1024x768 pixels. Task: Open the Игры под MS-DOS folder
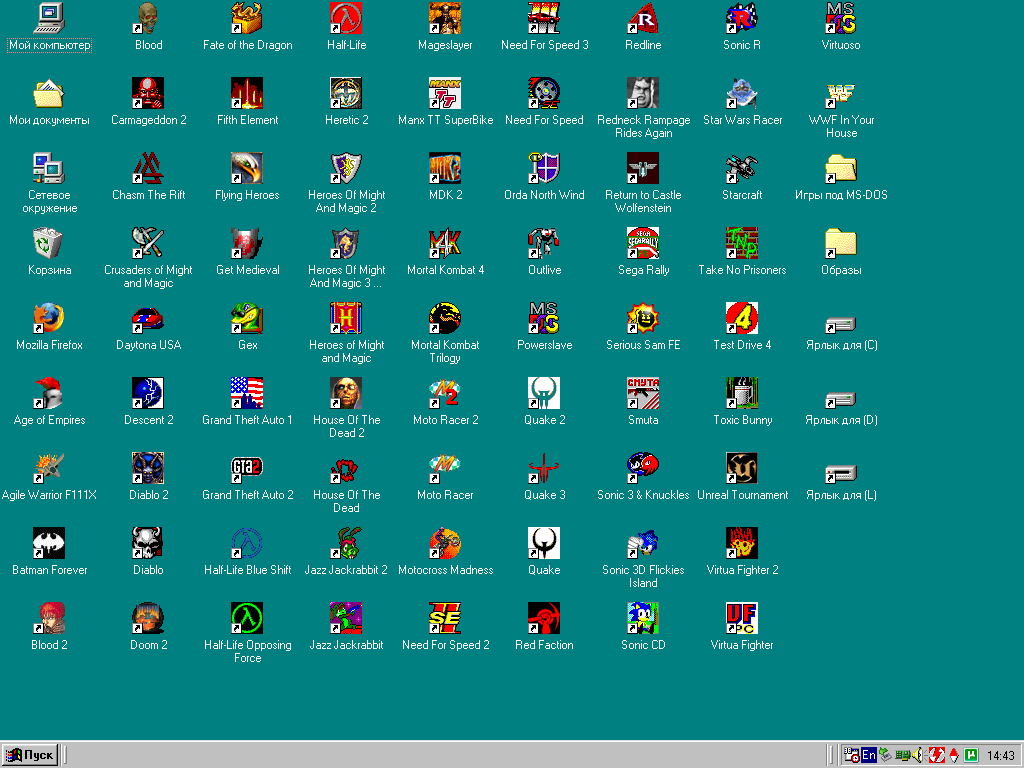coord(841,168)
